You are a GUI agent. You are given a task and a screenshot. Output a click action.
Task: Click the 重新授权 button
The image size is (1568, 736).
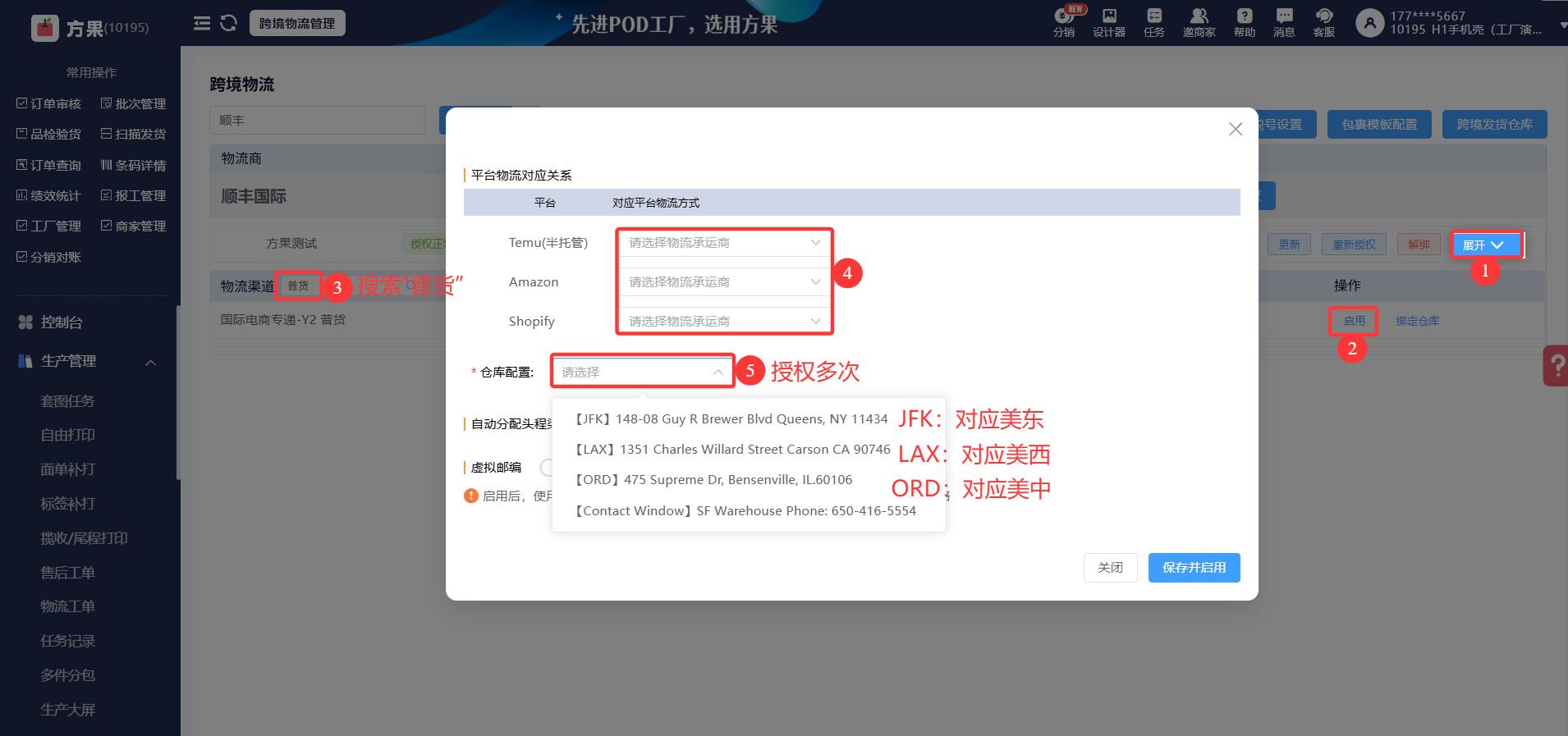1354,245
